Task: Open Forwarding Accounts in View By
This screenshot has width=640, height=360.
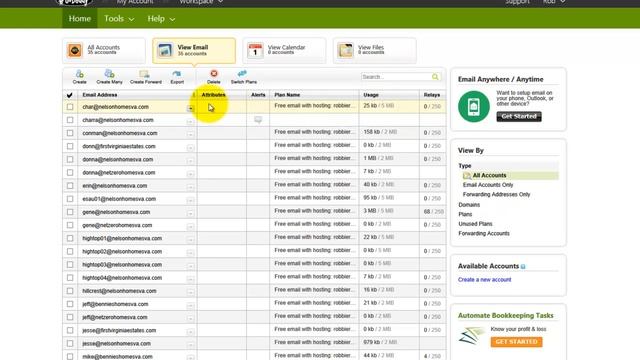Action: [484, 233]
